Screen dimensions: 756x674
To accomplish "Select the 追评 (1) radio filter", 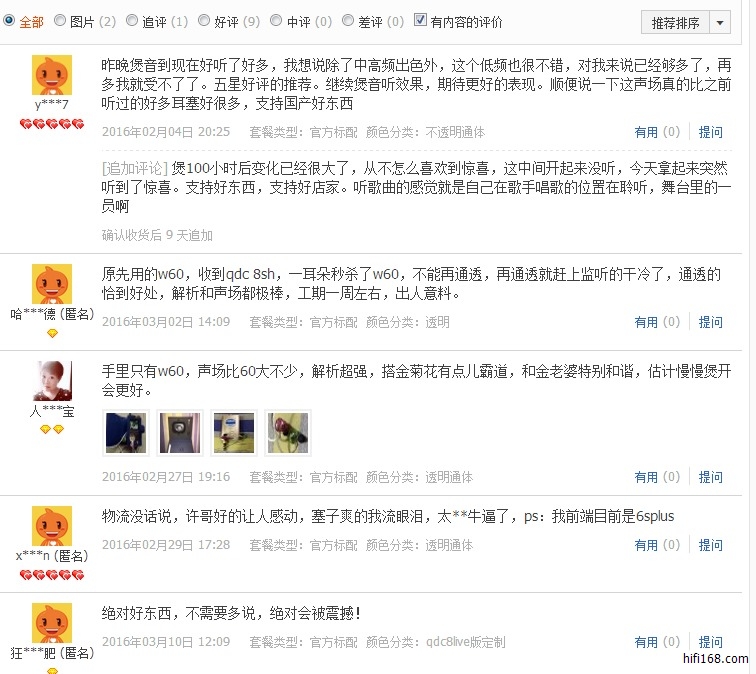I will [132, 20].
